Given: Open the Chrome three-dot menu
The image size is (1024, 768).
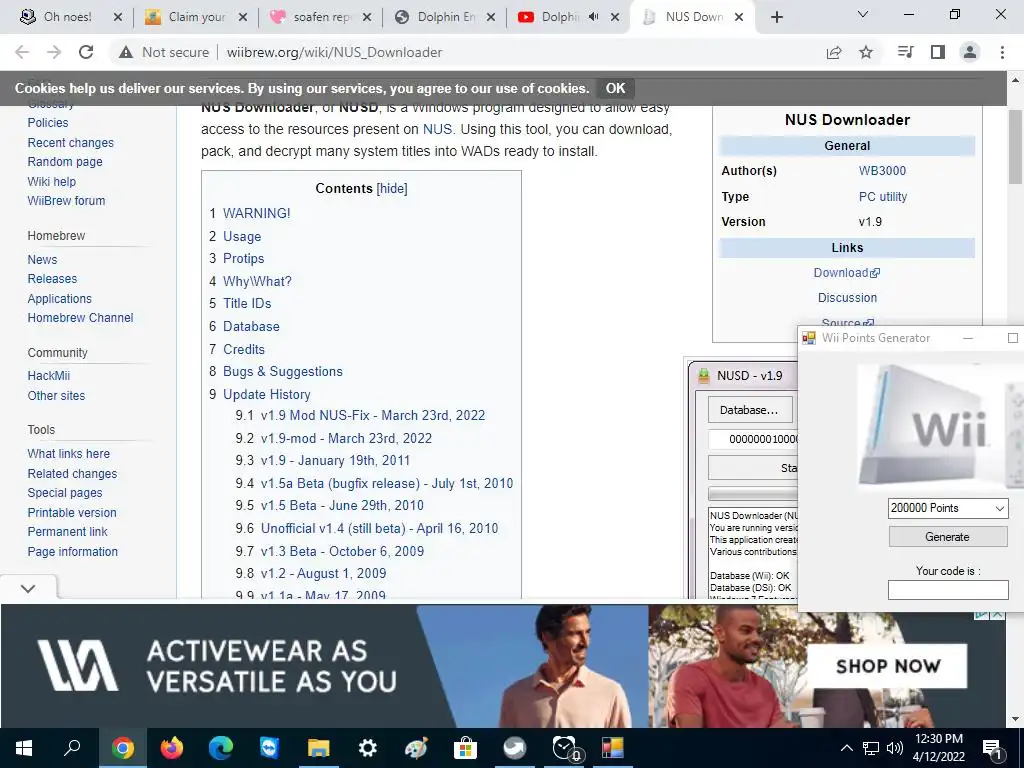Looking at the screenshot, I should pyautogui.click(x=1002, y=52).
